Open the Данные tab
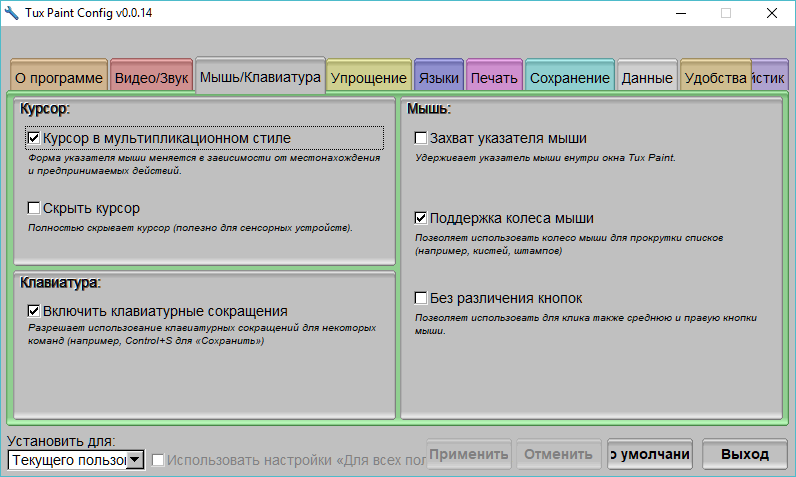796x477 pixels. (x=647, y=76)
